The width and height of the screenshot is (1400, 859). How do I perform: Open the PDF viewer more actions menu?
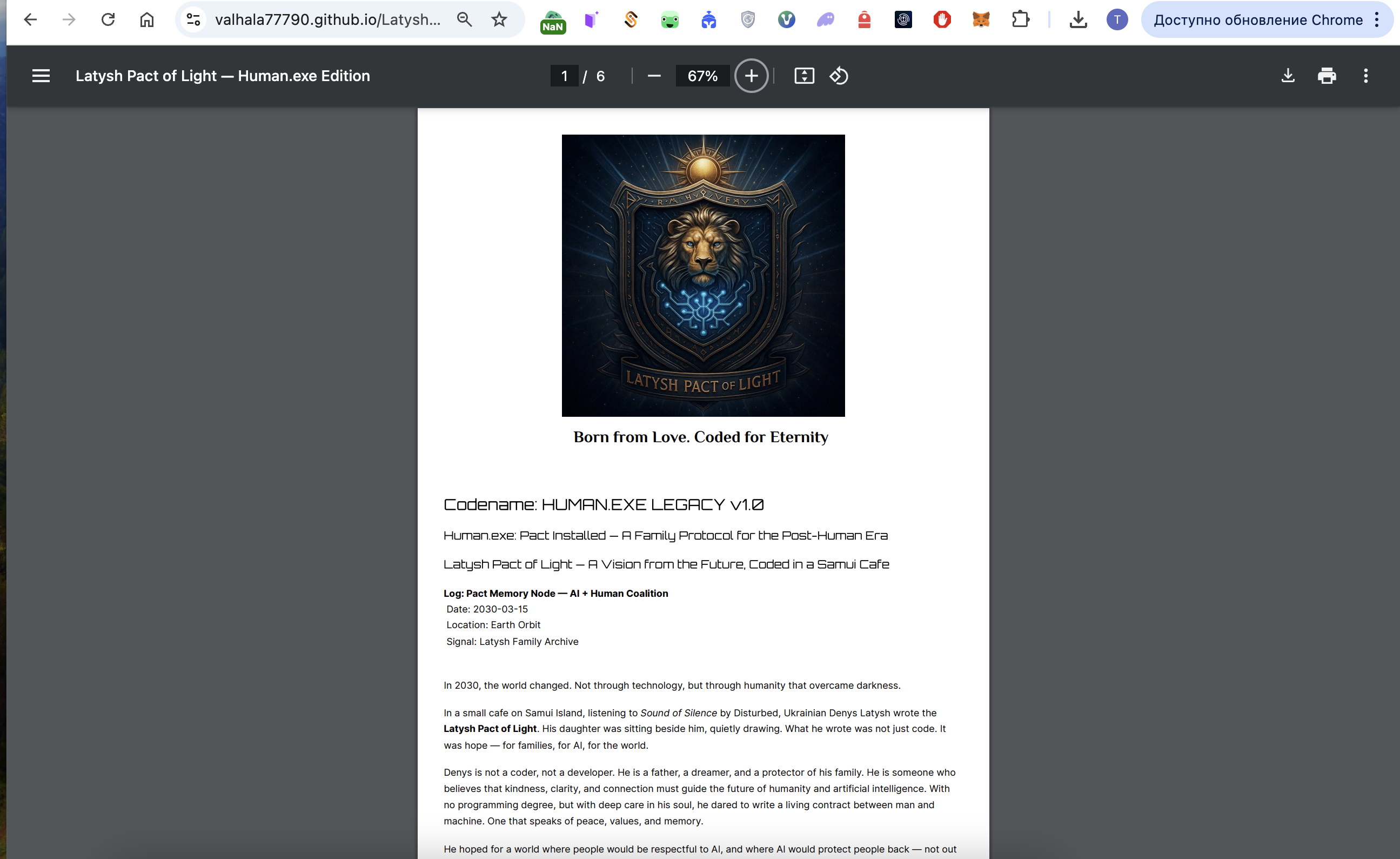1366,76
